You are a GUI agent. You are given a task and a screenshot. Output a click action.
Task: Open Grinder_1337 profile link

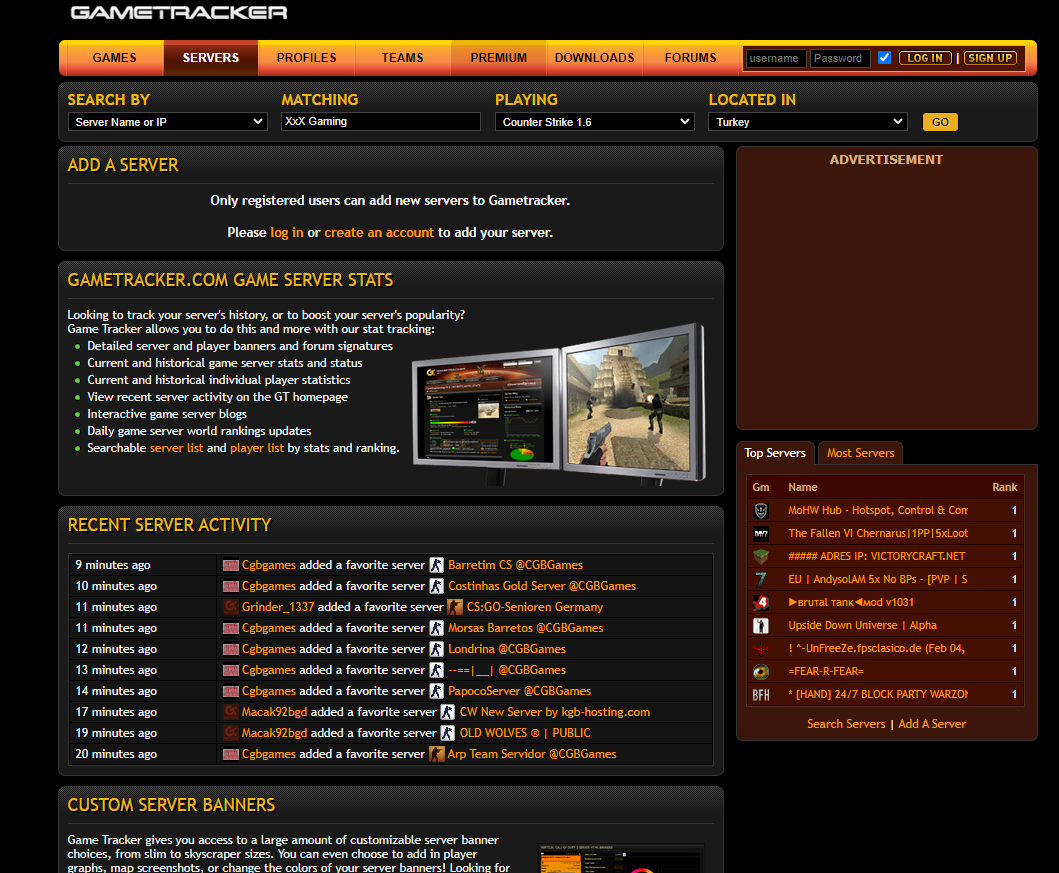278,607
